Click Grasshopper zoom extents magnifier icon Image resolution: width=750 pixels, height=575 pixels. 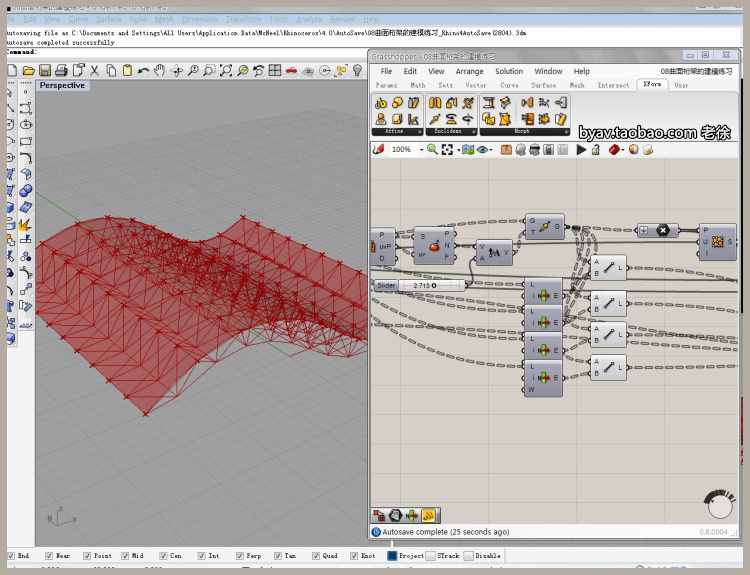[x=432, y=149]
